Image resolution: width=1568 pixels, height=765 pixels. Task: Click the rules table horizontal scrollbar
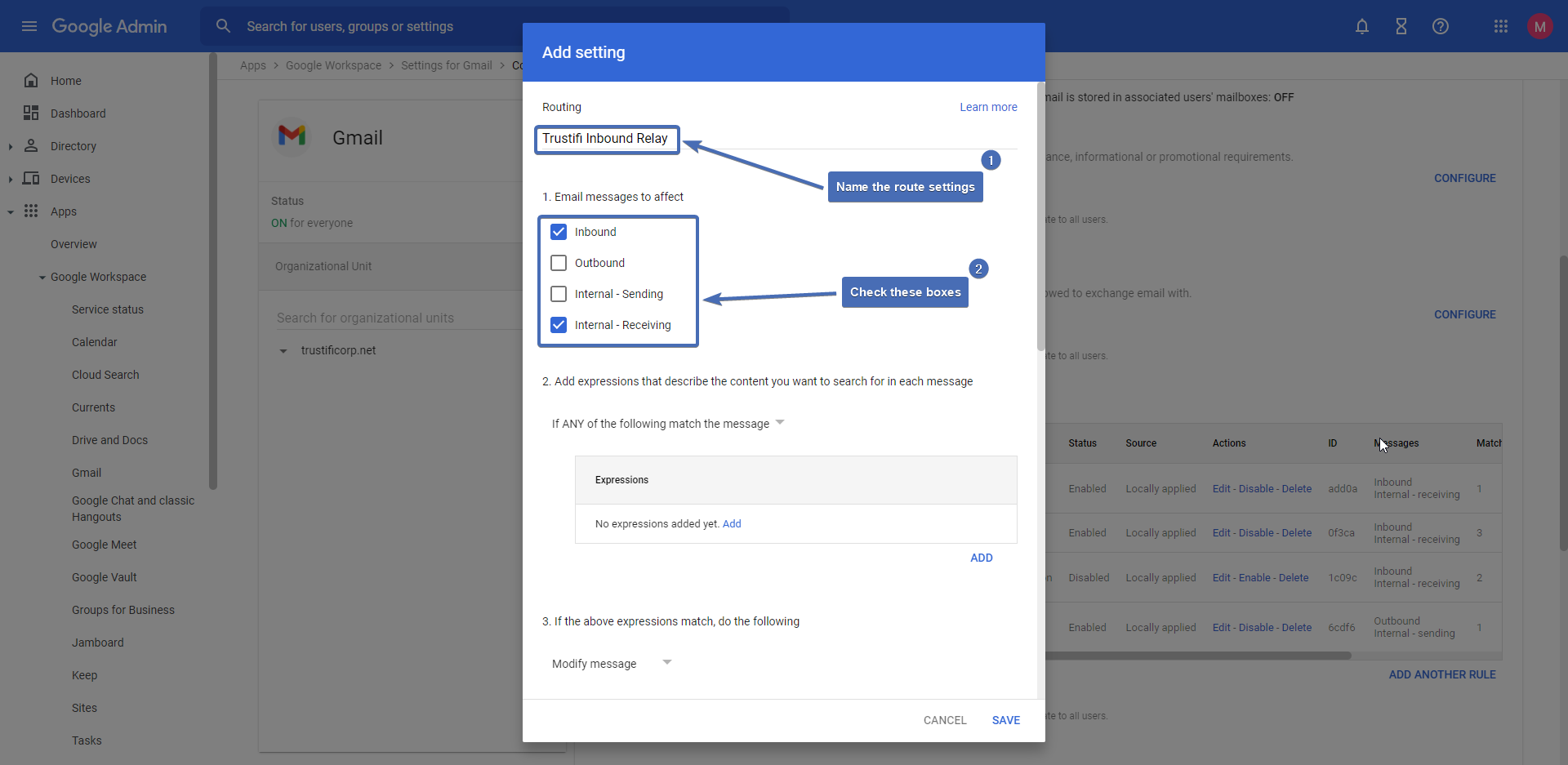[1198, 655]
